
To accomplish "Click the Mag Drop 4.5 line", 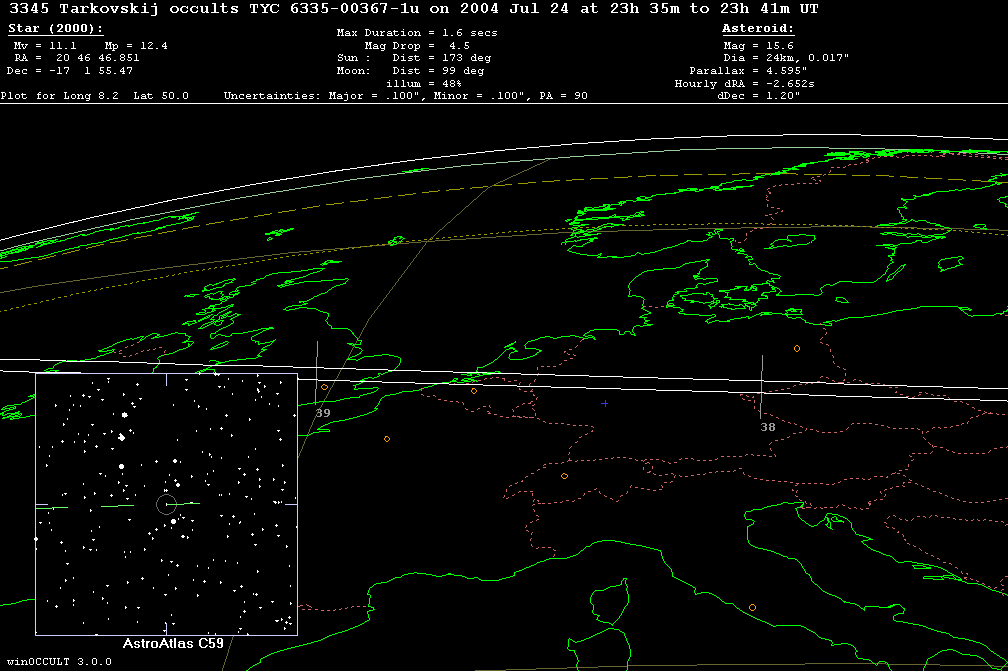I will pos(417,45).
